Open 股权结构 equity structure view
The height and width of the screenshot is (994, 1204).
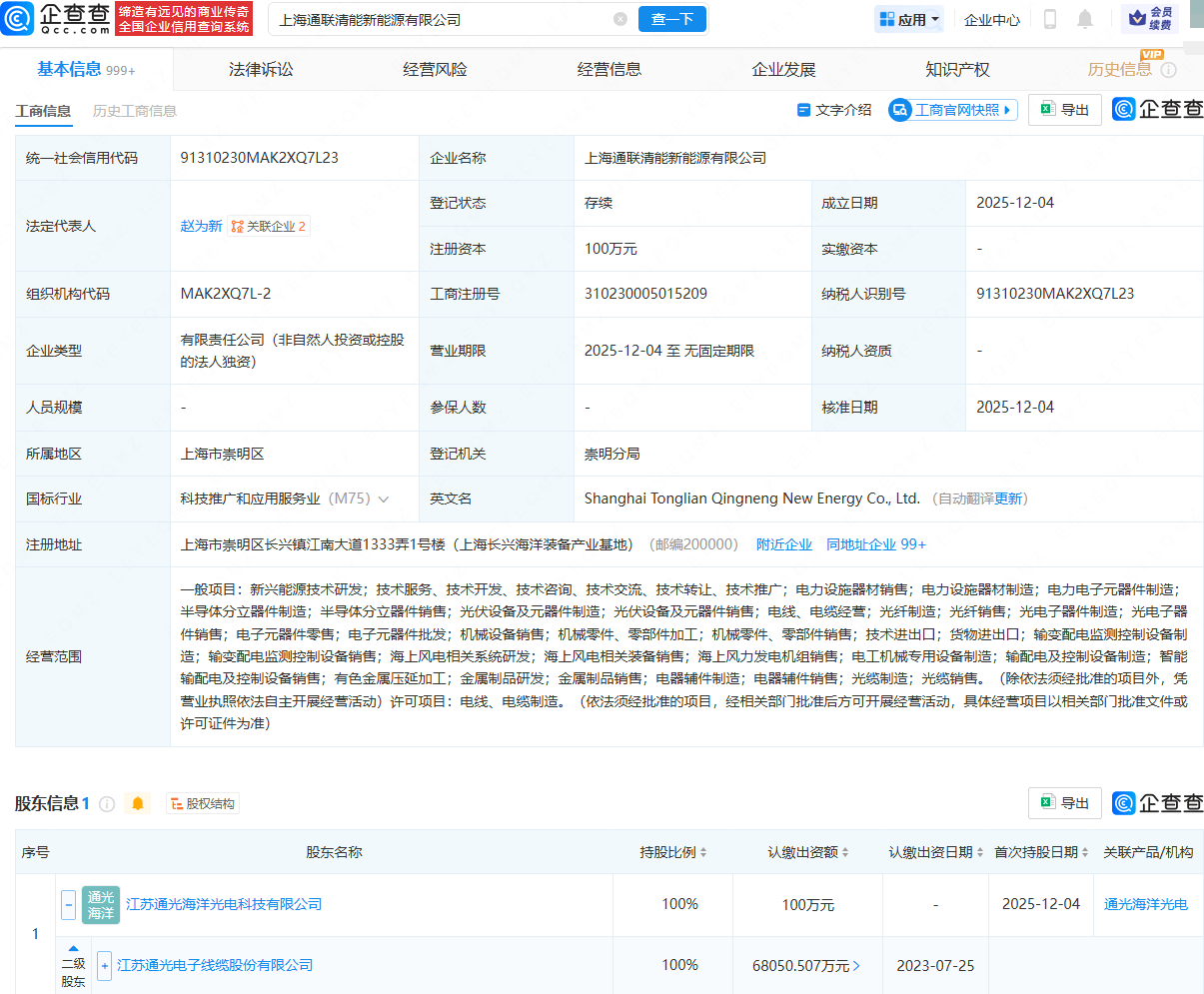point(203,803)
